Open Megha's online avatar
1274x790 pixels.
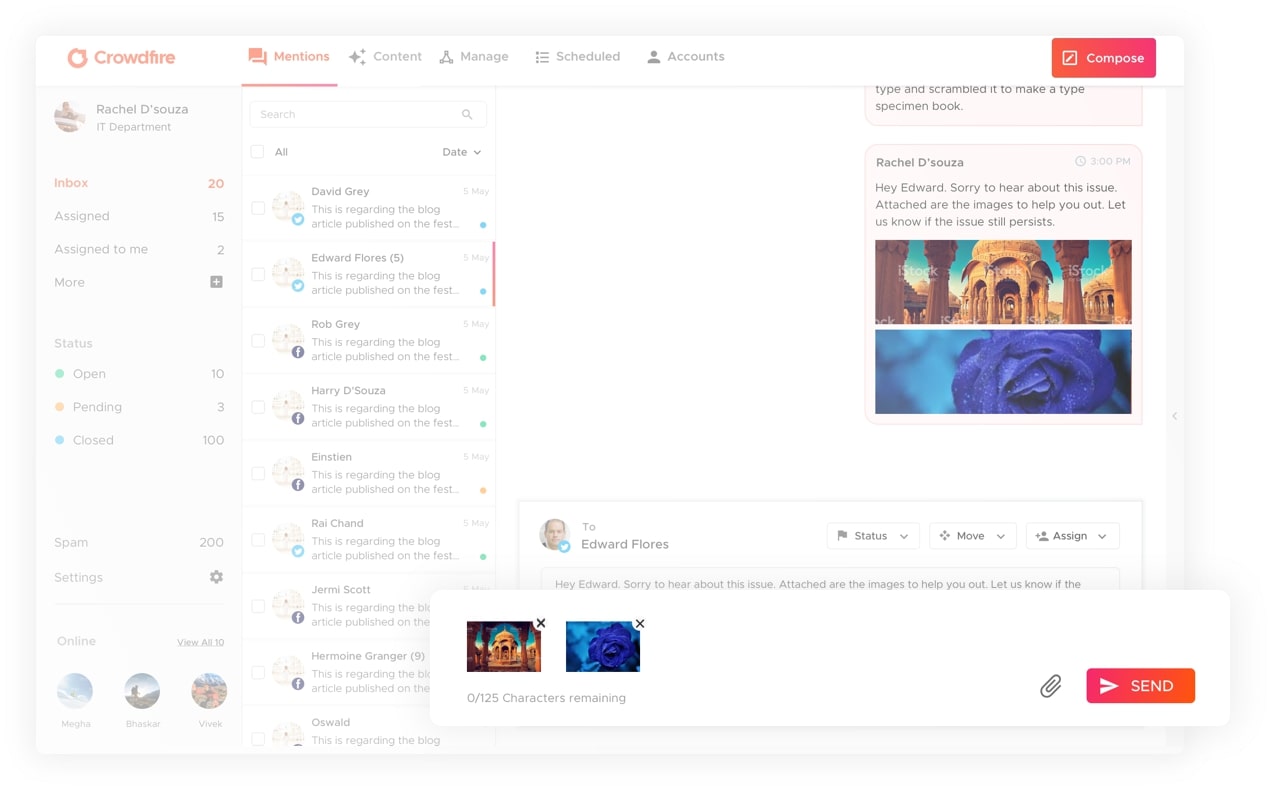point(75,691)
